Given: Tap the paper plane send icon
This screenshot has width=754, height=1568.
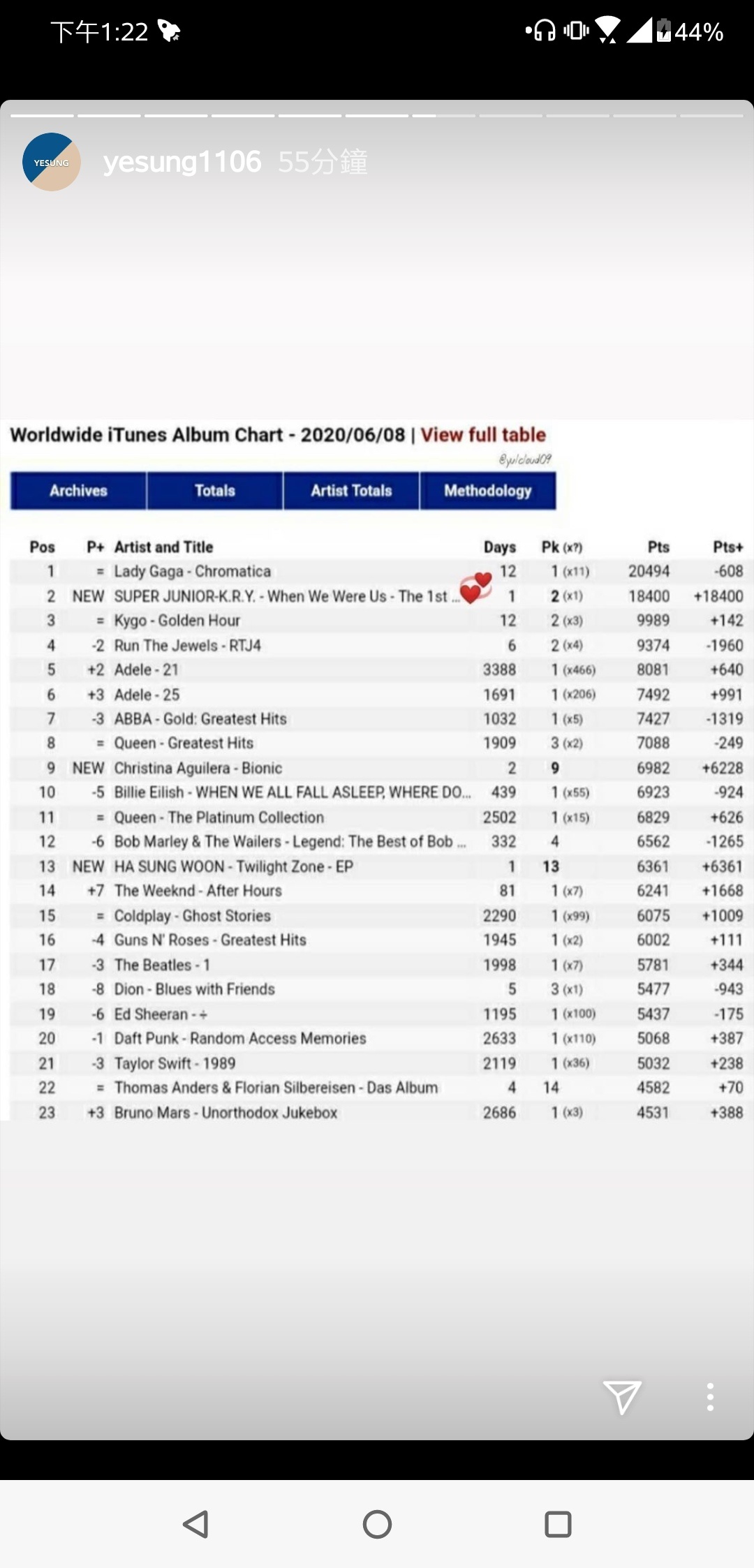Looking at the screenshot, I should pyautogui.click(x=622, y=1397).
